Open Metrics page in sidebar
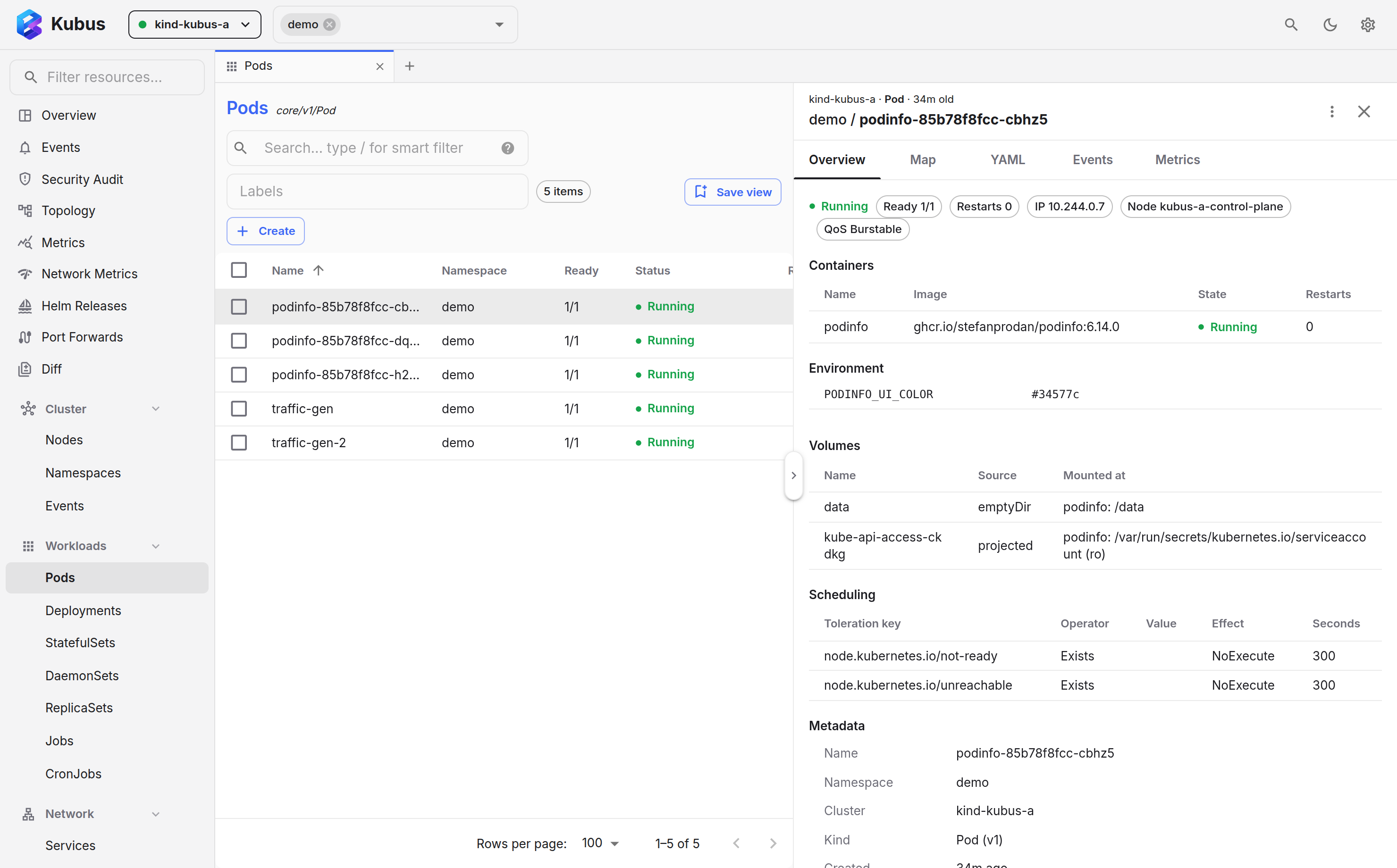 pyautogui.click(x=107, y=242)
